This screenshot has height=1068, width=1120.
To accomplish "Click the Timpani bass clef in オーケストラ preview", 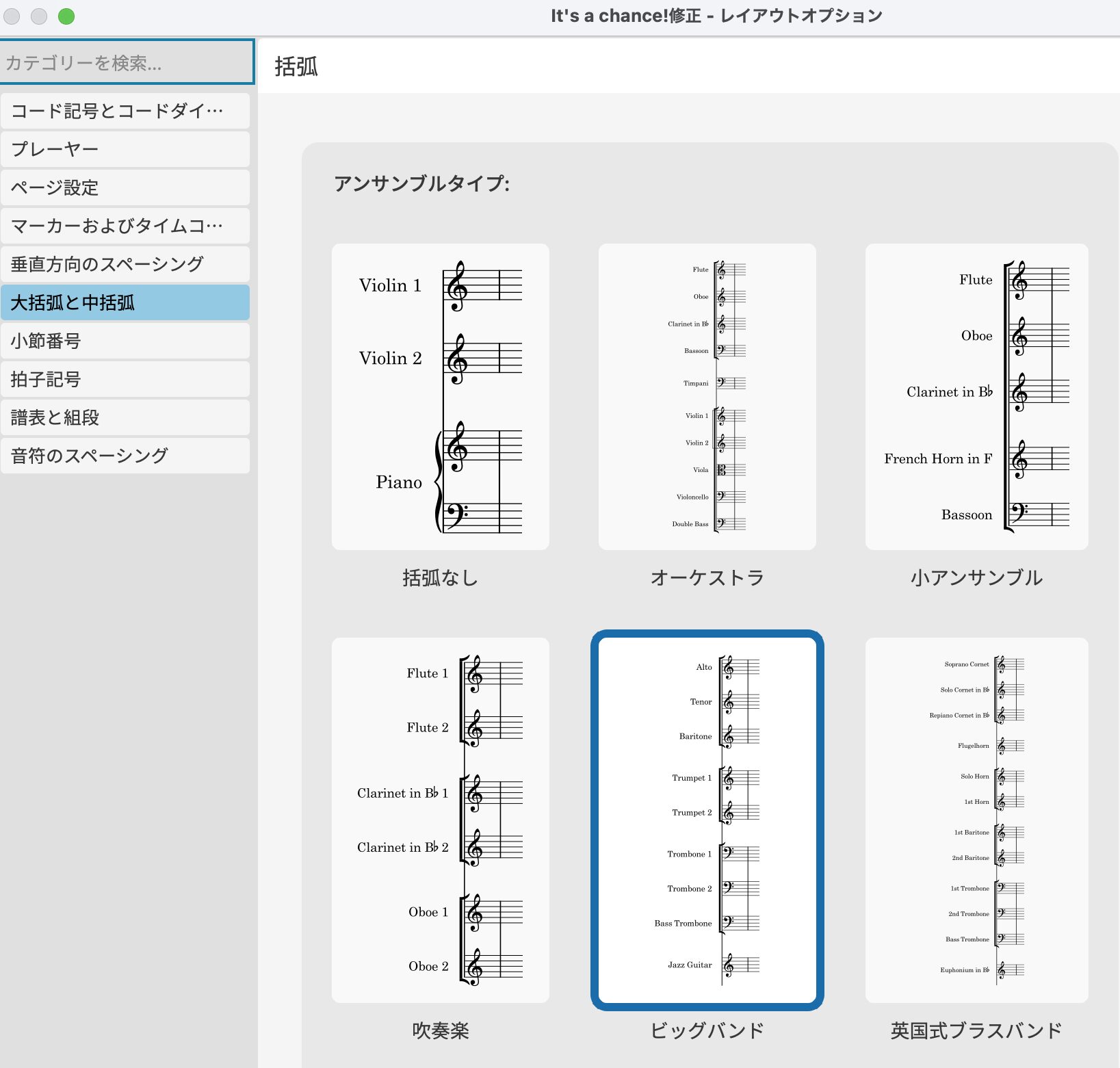I will tap(720, 383).
